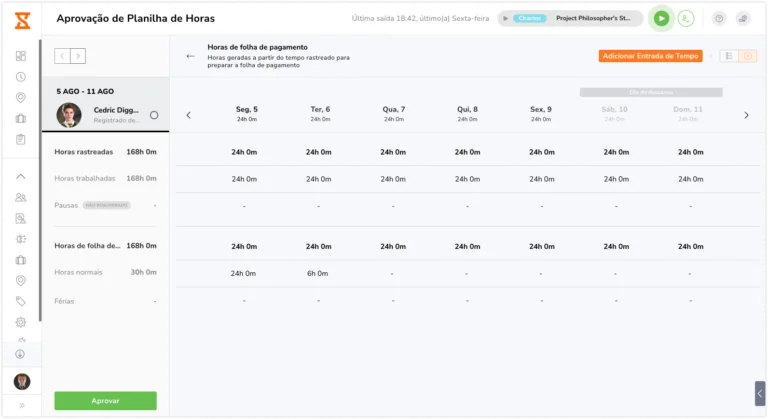Show previous days with week left chevron
768x419 pixels.
pyautogui.click(x=189, y=115)
